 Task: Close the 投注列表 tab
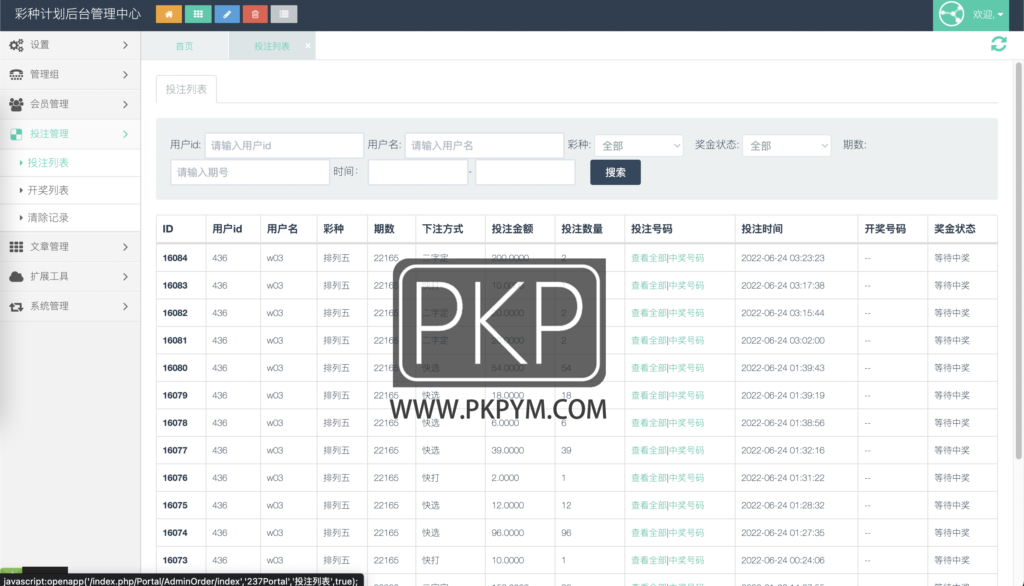(308, 46)
